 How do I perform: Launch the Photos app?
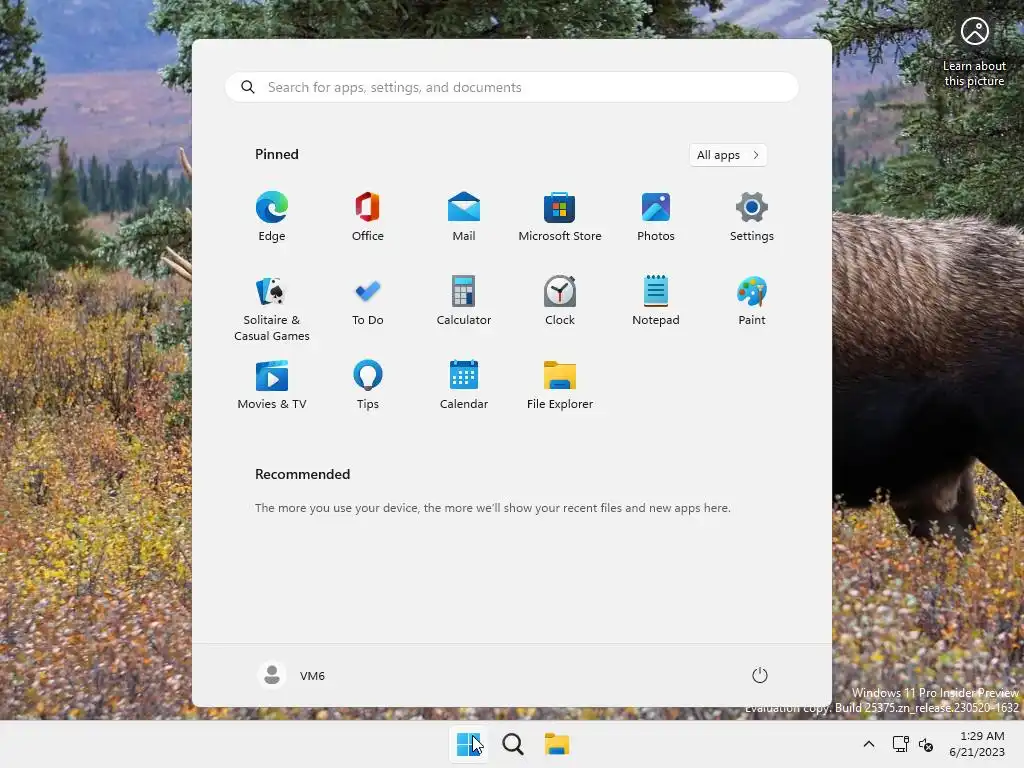tap(656, 217)
